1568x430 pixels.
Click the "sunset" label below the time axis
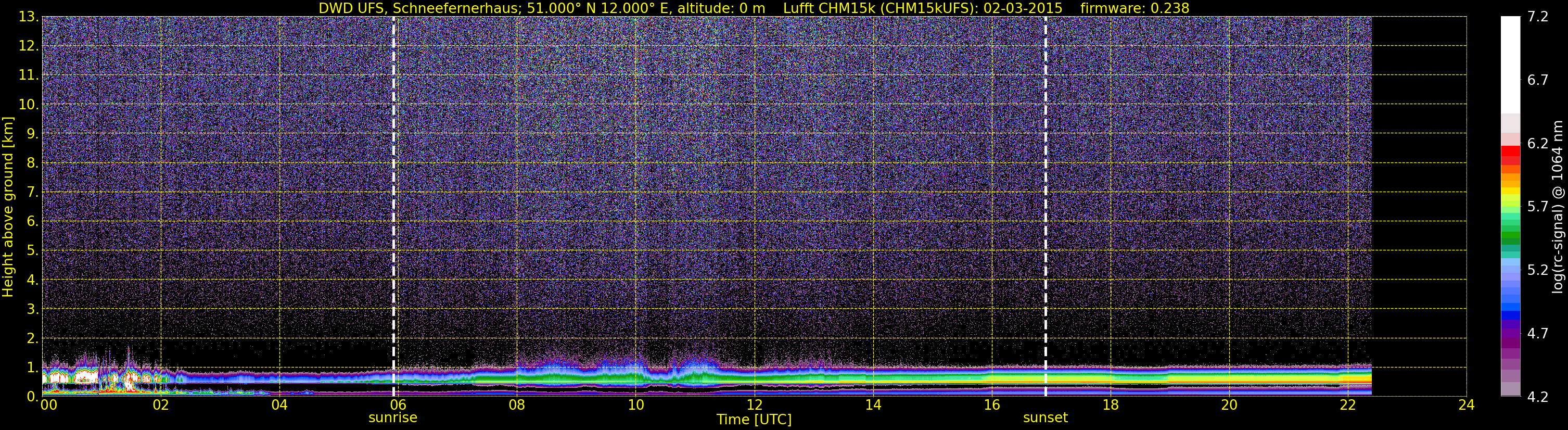pyautogui.click(x=1045, y=418)
